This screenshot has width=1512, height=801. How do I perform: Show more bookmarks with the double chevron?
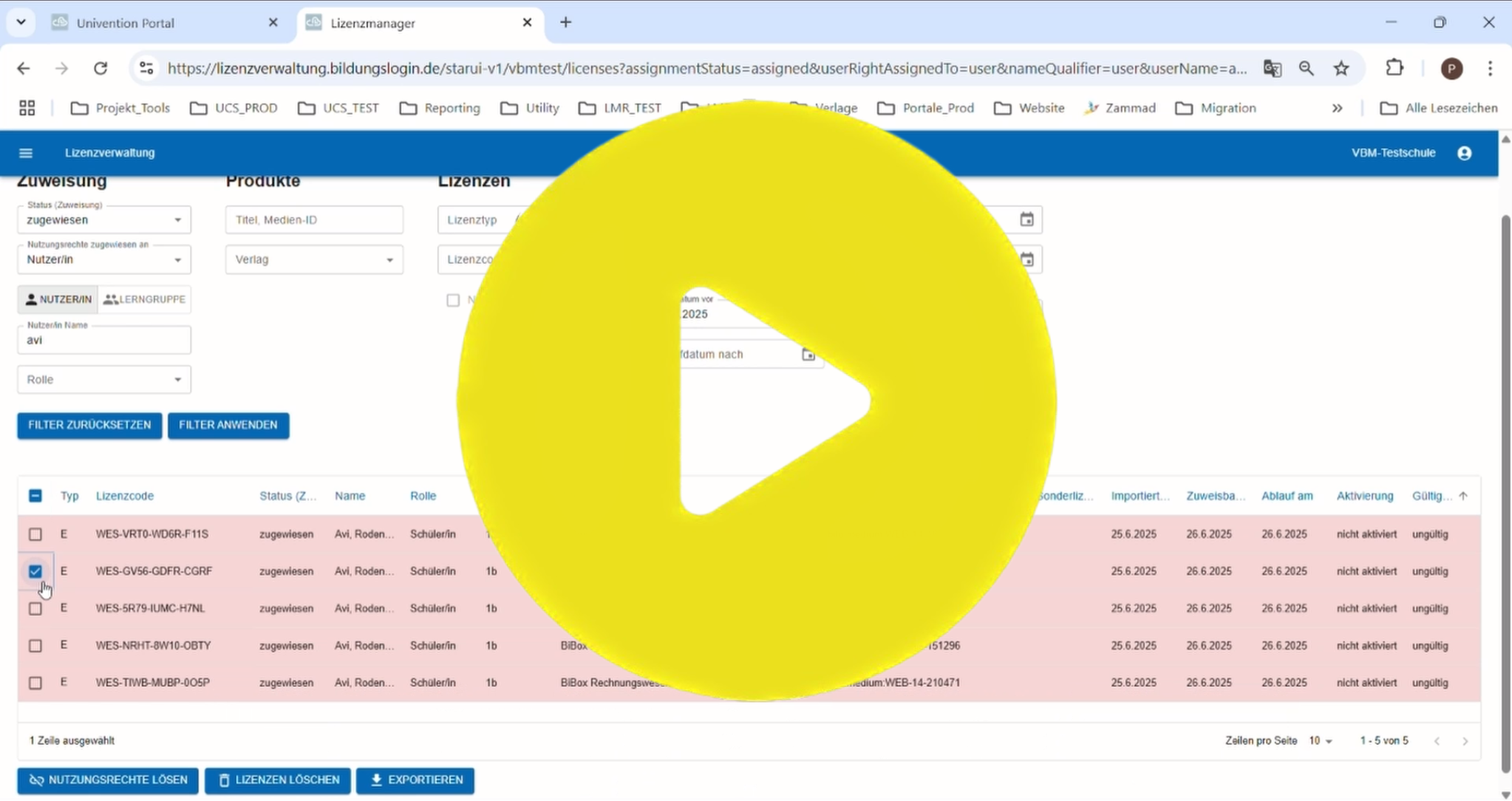(1337, 108)
